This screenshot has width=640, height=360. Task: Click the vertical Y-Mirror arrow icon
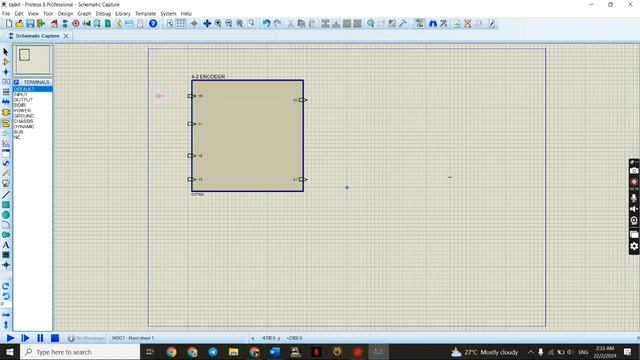6,325
